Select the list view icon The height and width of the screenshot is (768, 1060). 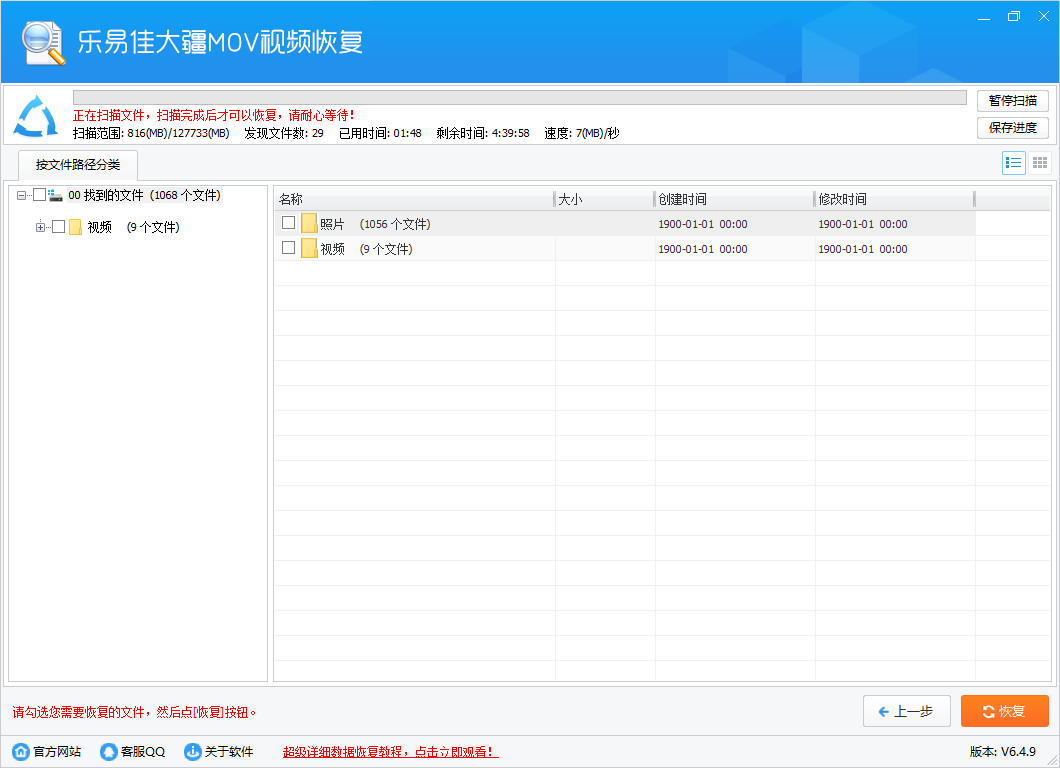(1013, 163)
